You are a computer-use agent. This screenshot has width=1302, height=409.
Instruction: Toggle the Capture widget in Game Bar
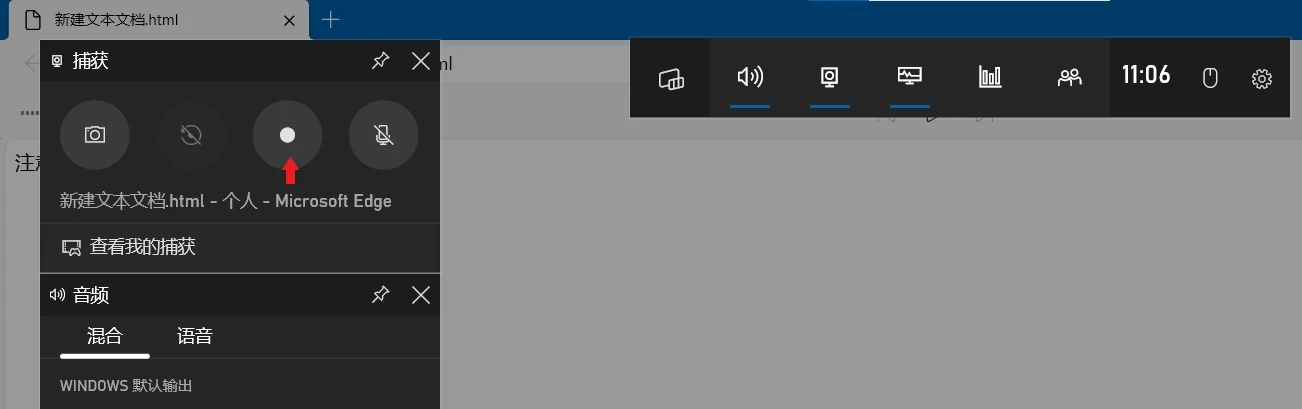(x=830, y=78)
